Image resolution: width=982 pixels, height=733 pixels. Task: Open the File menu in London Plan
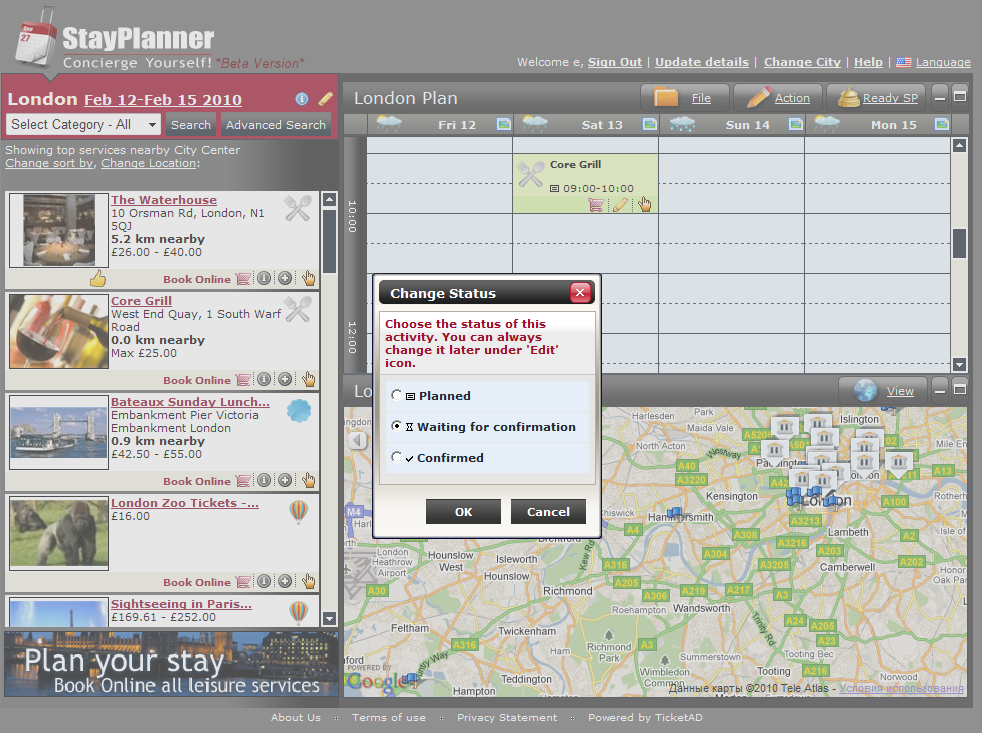(x=685, y=98)
